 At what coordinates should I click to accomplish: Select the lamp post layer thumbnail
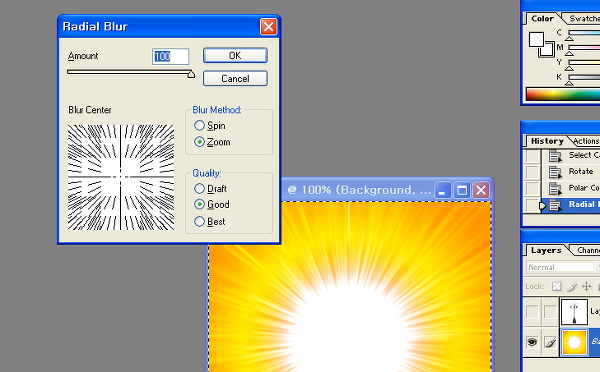pos(574,312)
